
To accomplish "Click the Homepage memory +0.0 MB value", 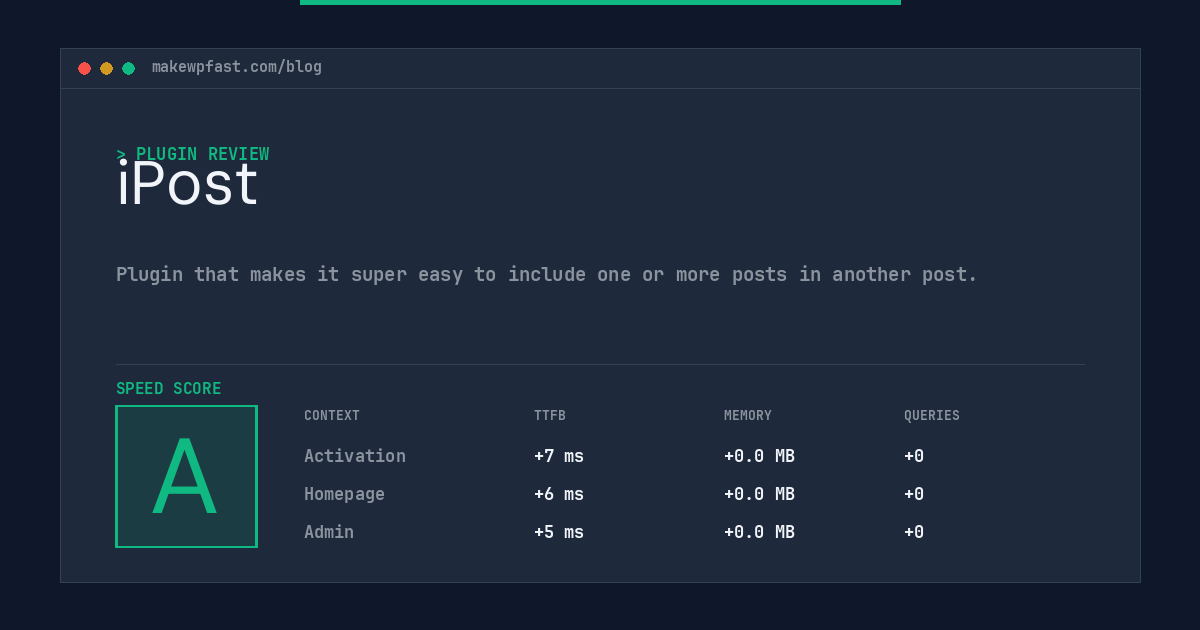I will tap(759, 494).
